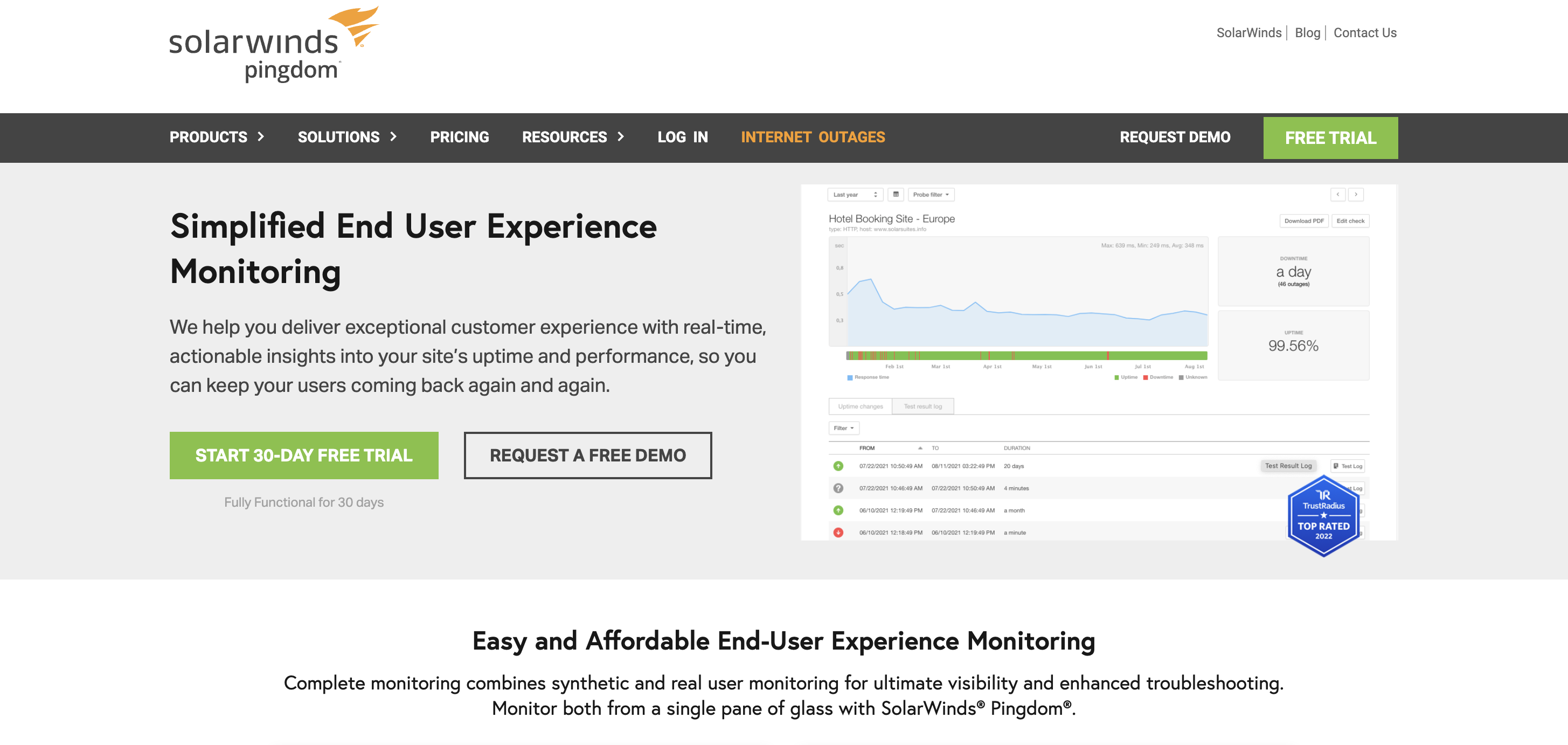Expand the Products menu

click(217, 137)
